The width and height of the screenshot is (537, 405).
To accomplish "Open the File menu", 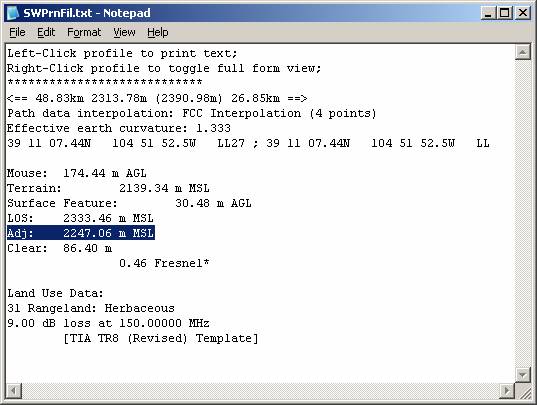I will 17,33.
